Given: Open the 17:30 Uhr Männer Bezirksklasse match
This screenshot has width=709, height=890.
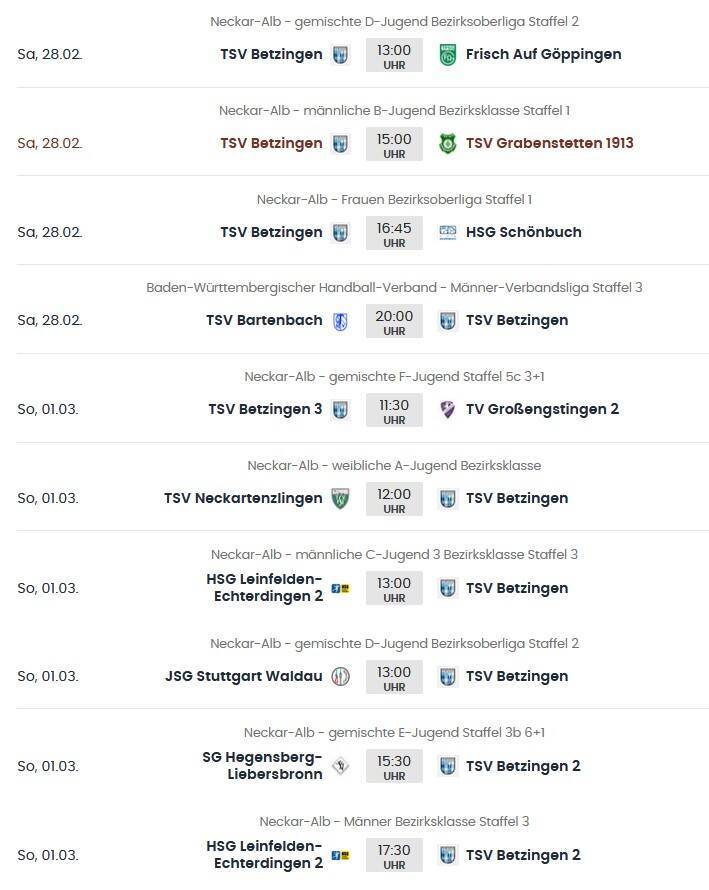Looking at the screenshot, I should [x=394, y=855].
